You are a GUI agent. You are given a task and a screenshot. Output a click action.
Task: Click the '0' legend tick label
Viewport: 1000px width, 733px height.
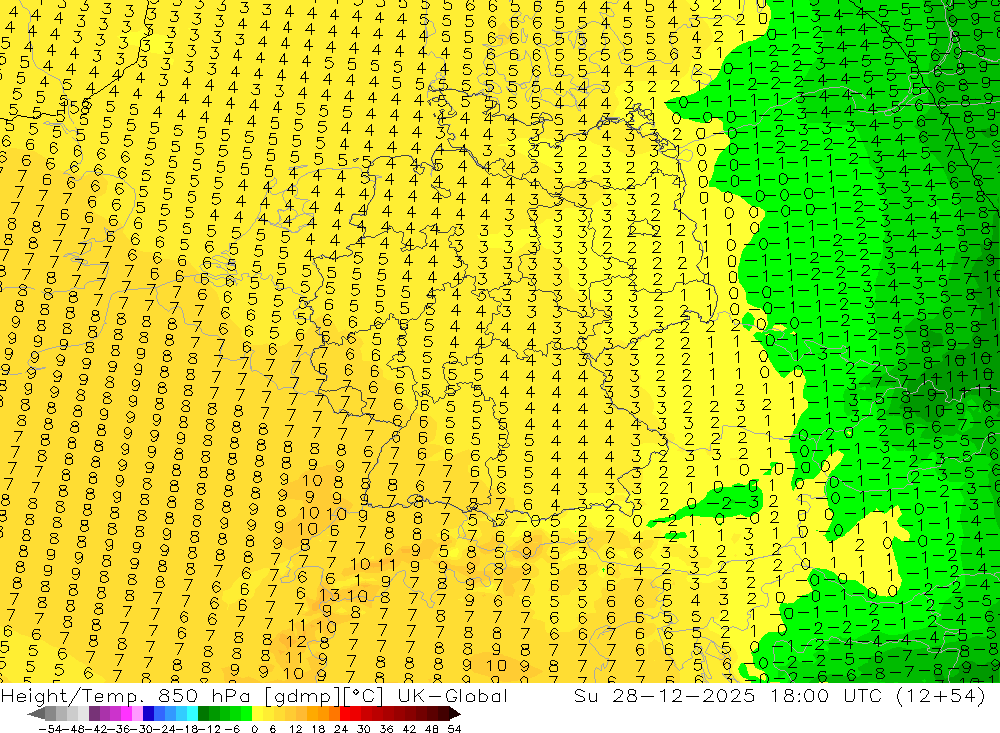(x=254, y=729)
